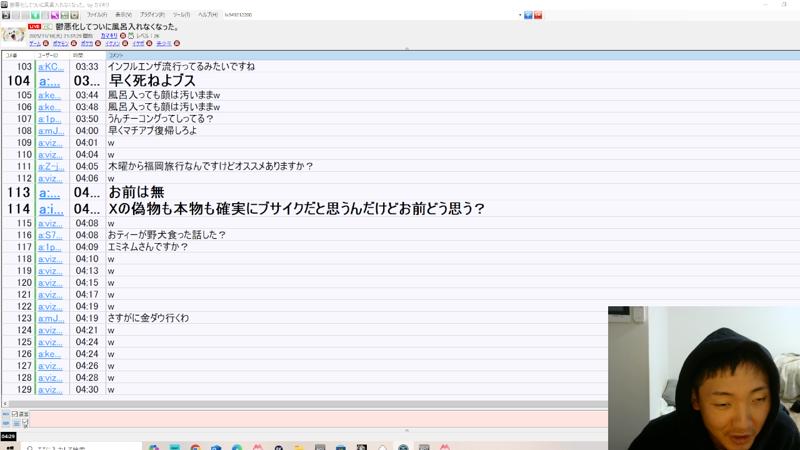Viewport: 800px width, 450px height.
Task: Open the ヘルプ(H) menu
Action: pyautogui.click(x=208, y=15)
